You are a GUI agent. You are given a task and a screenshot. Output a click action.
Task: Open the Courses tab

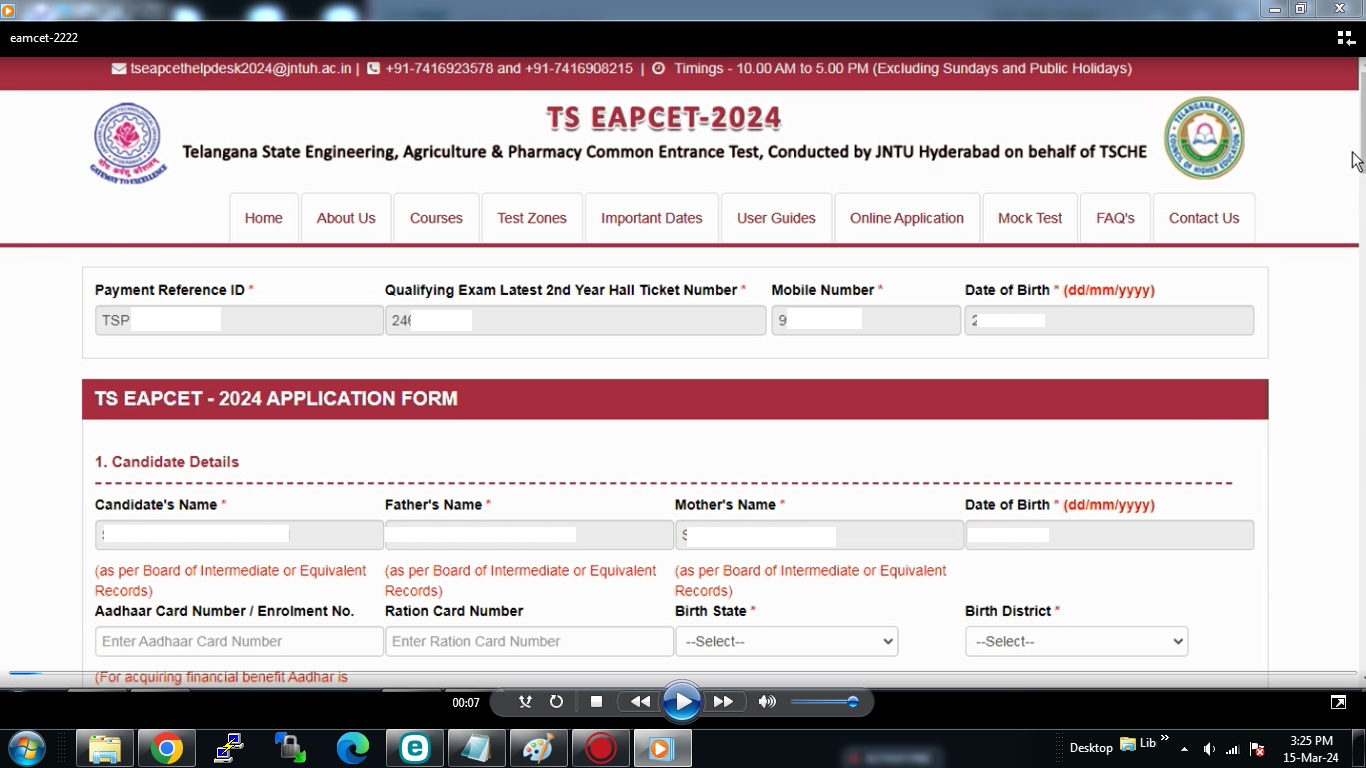coord(436,218)
